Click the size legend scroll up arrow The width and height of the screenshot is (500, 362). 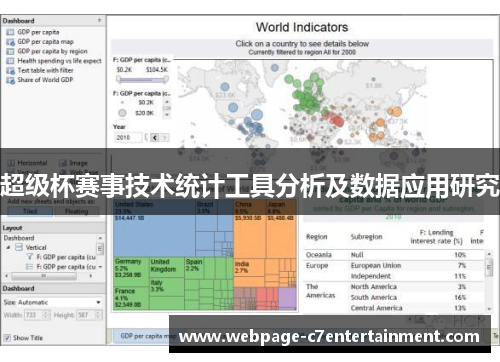(167, 102)
